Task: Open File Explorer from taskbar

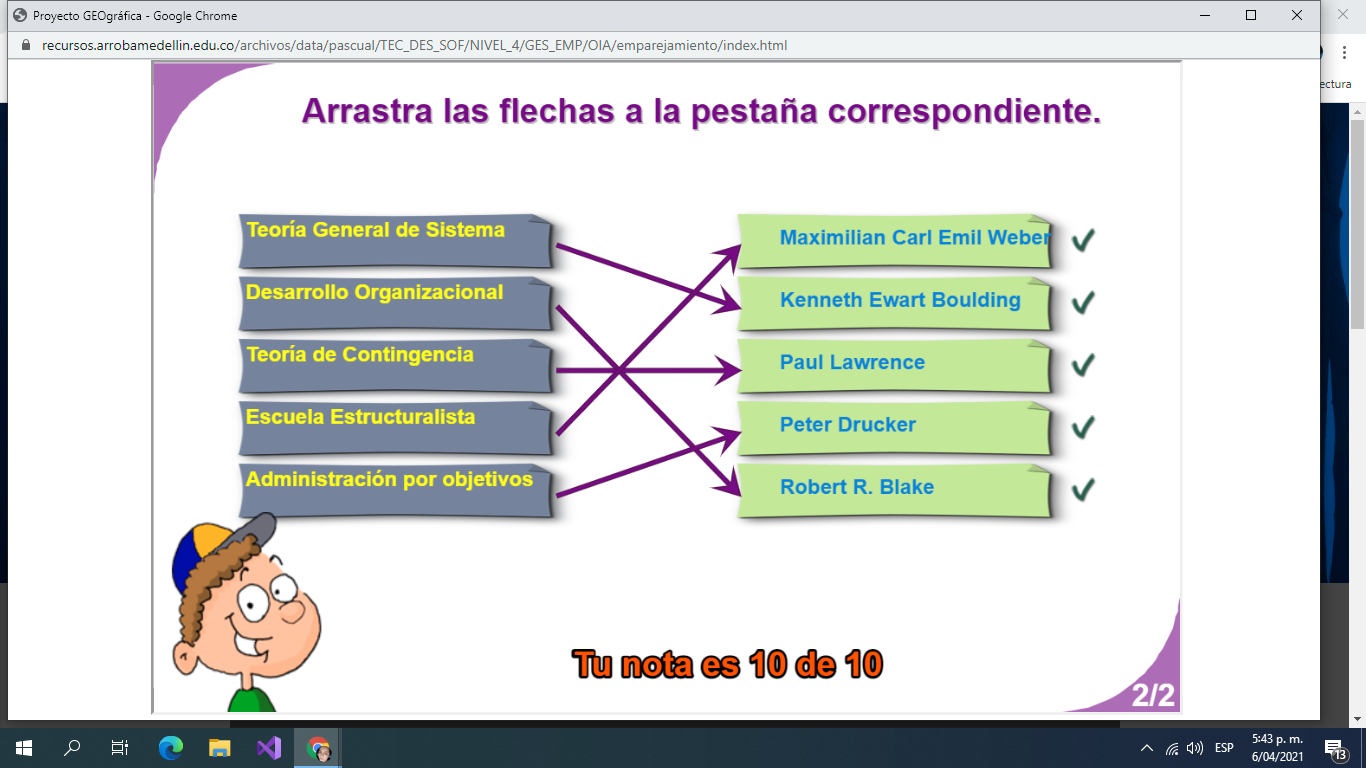Action: [x=219, y=747]
